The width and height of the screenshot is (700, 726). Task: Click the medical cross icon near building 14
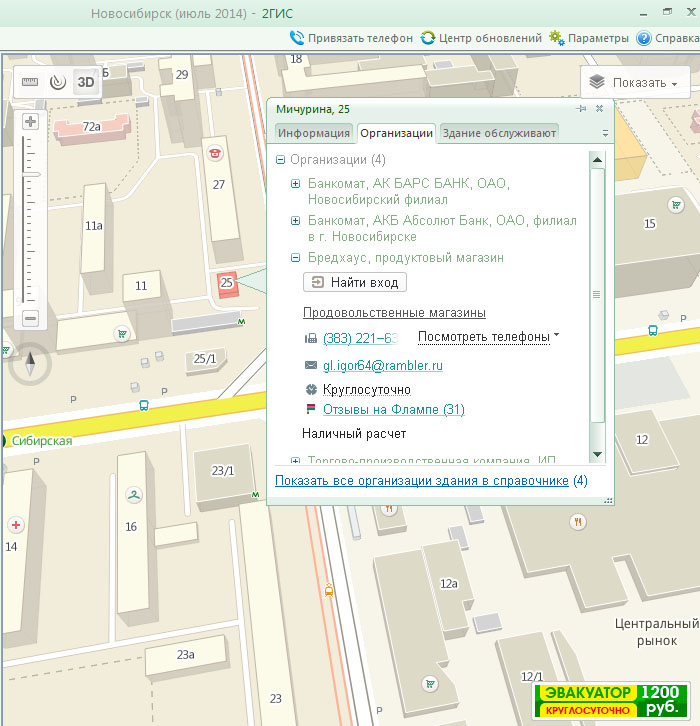(16, 525)
